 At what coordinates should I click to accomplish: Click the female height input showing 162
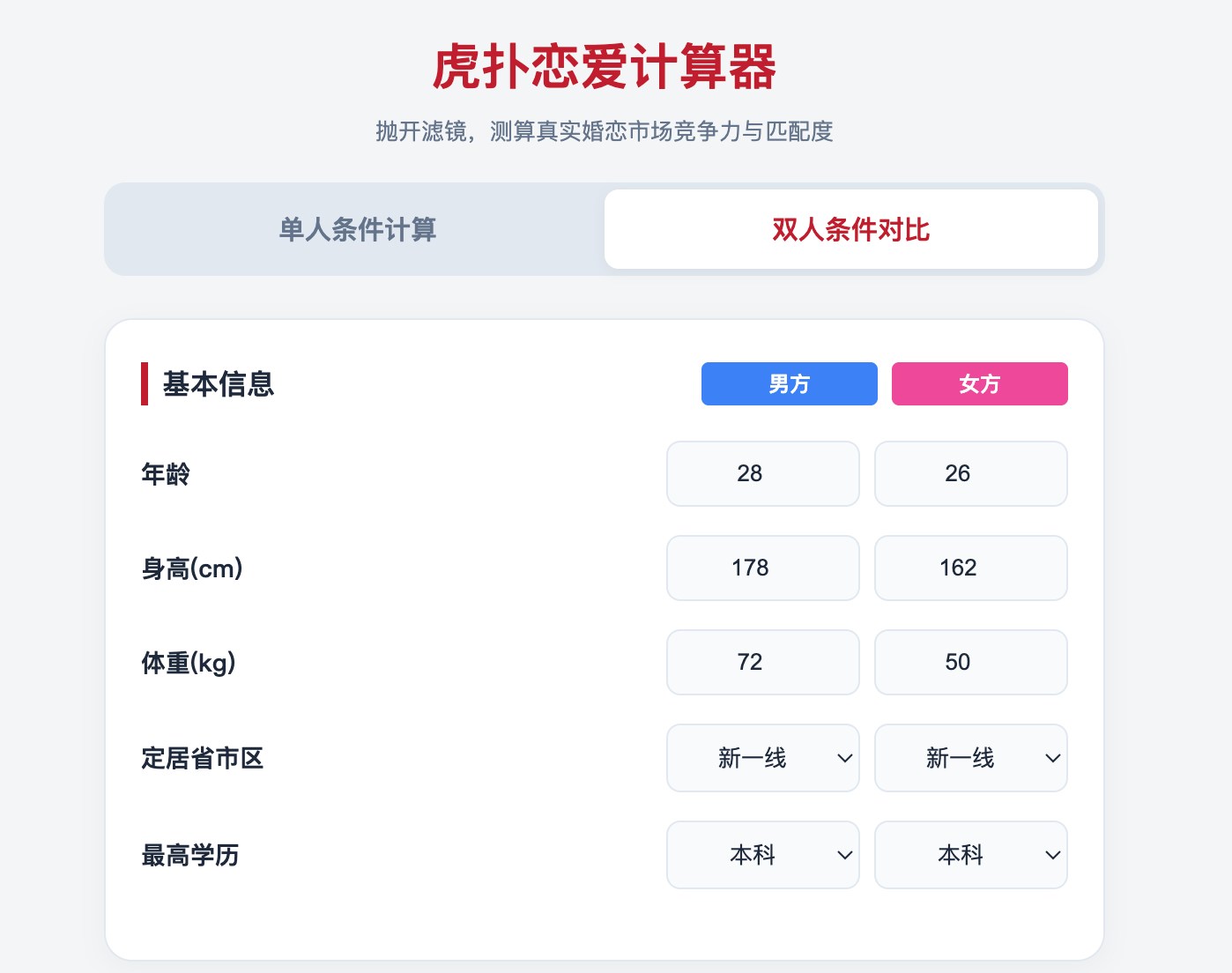click(970, 568)
